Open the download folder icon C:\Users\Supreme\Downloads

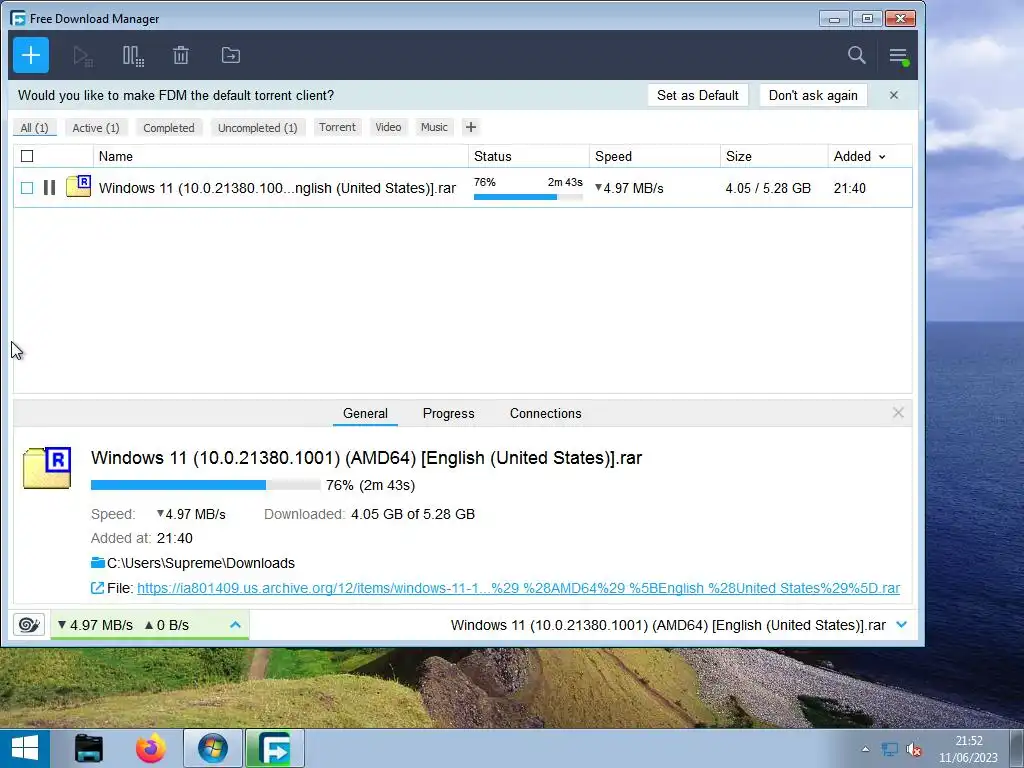[x=97, y=562]
